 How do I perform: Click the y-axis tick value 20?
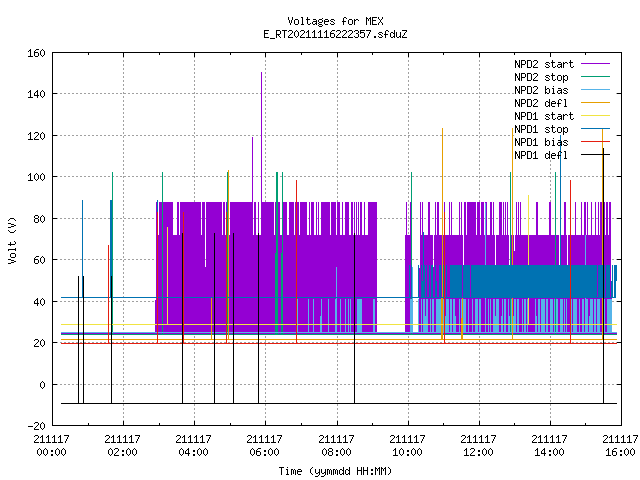(39, 343)
